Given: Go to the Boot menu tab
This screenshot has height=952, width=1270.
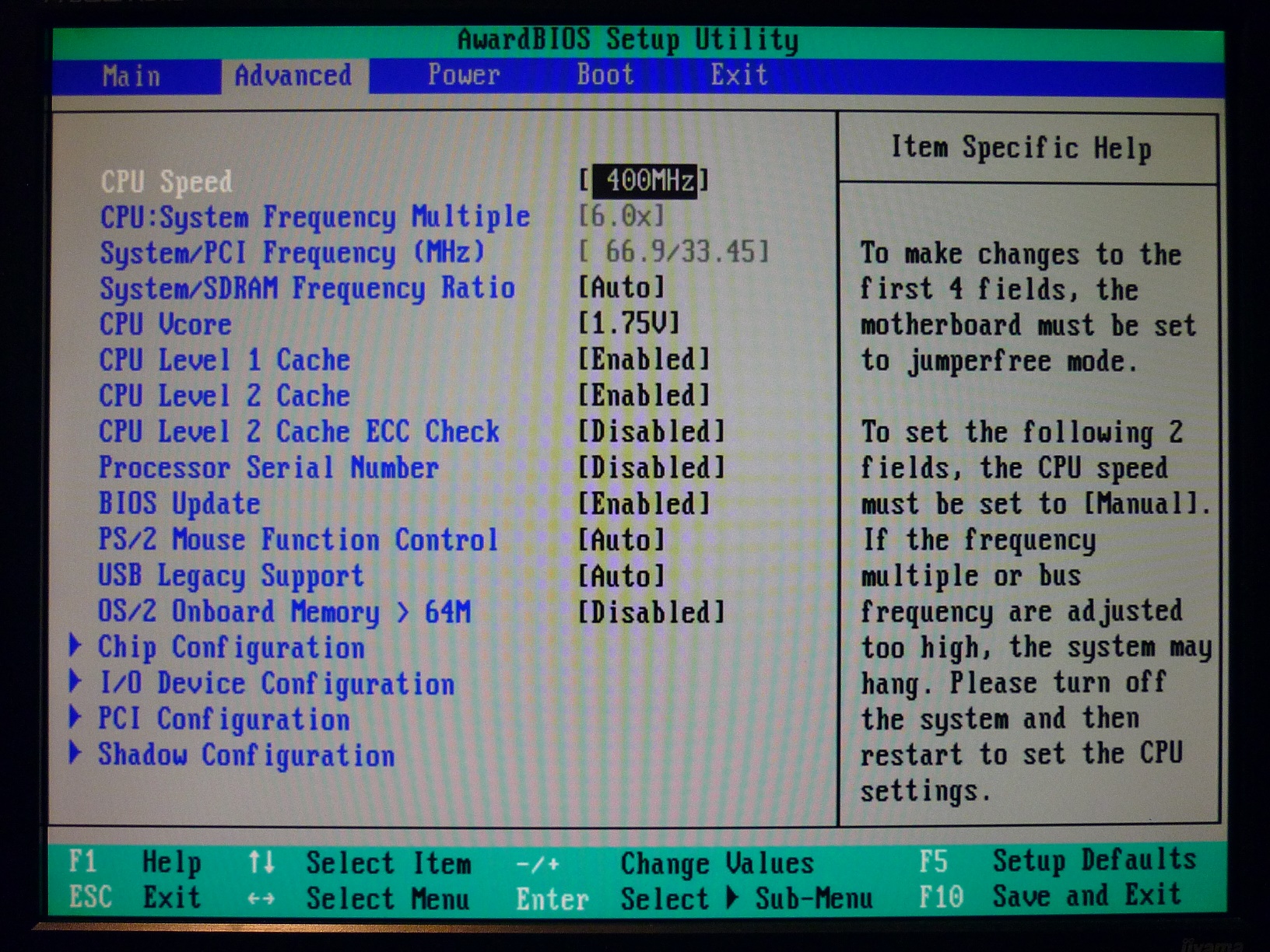Looking at the screenshot, I should pos(605,75).
